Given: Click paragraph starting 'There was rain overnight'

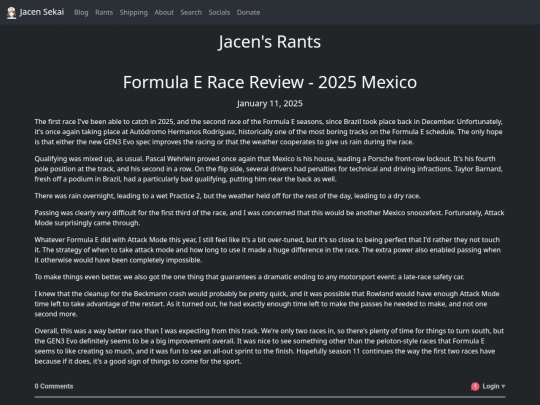Looking at the screenshot, I should (x=227, y=196).
